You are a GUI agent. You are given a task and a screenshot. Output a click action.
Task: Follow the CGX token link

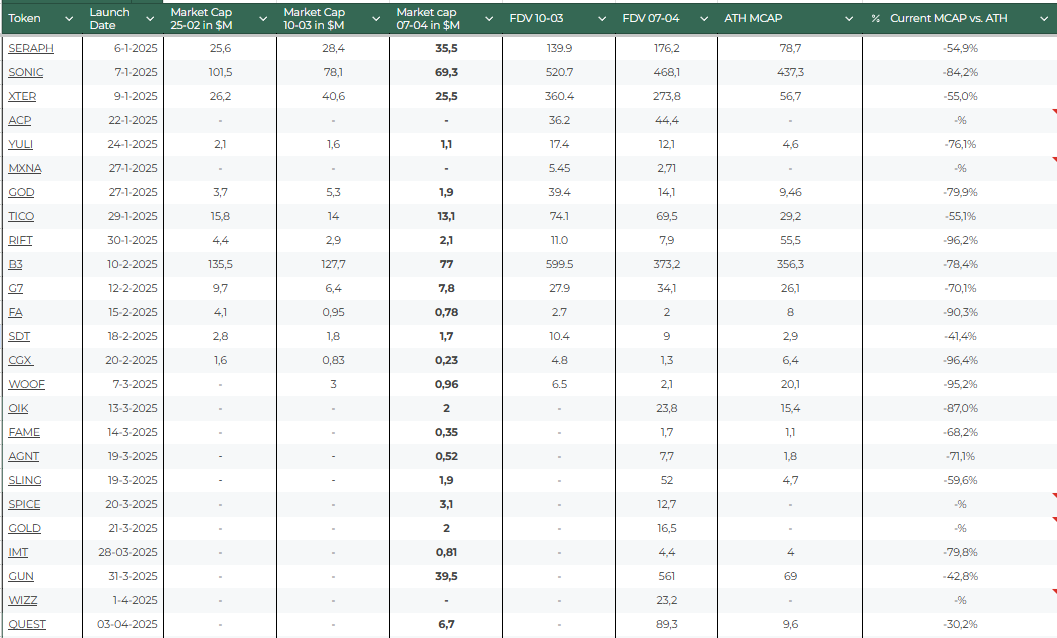(20, 360)
